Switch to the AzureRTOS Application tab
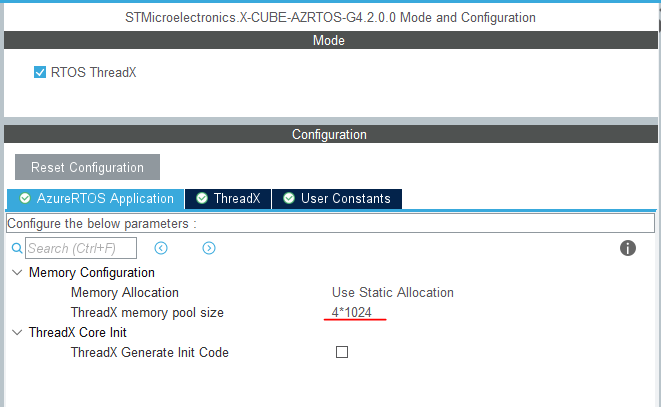 [96, 199]
